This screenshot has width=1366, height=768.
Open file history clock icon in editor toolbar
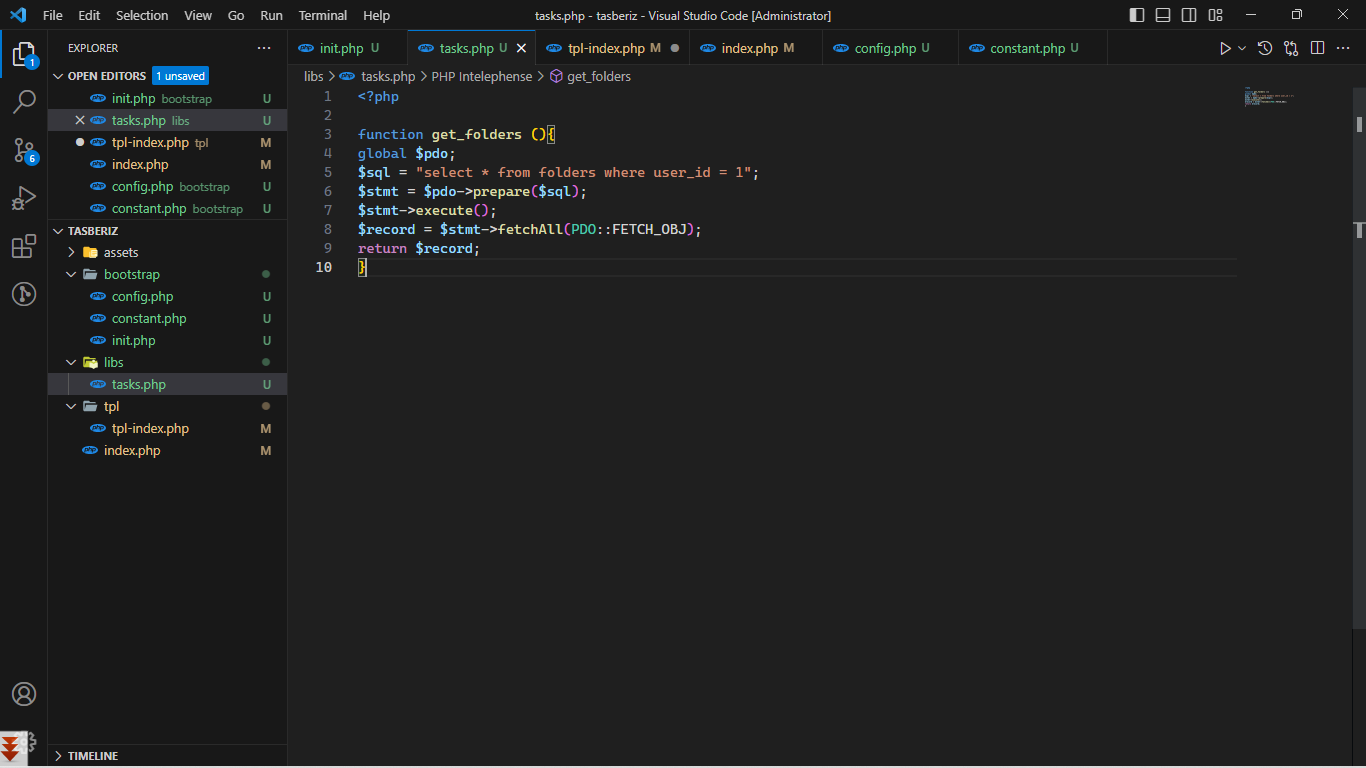point(1265,48)
